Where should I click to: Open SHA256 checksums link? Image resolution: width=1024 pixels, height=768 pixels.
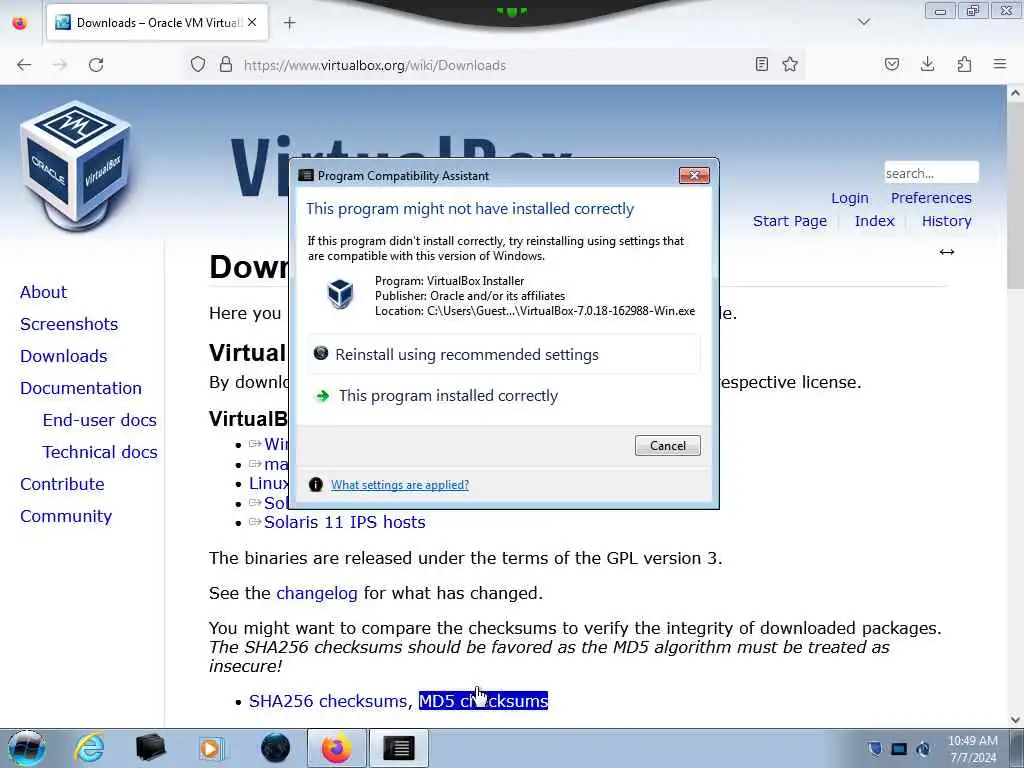(x=328, y=701)
